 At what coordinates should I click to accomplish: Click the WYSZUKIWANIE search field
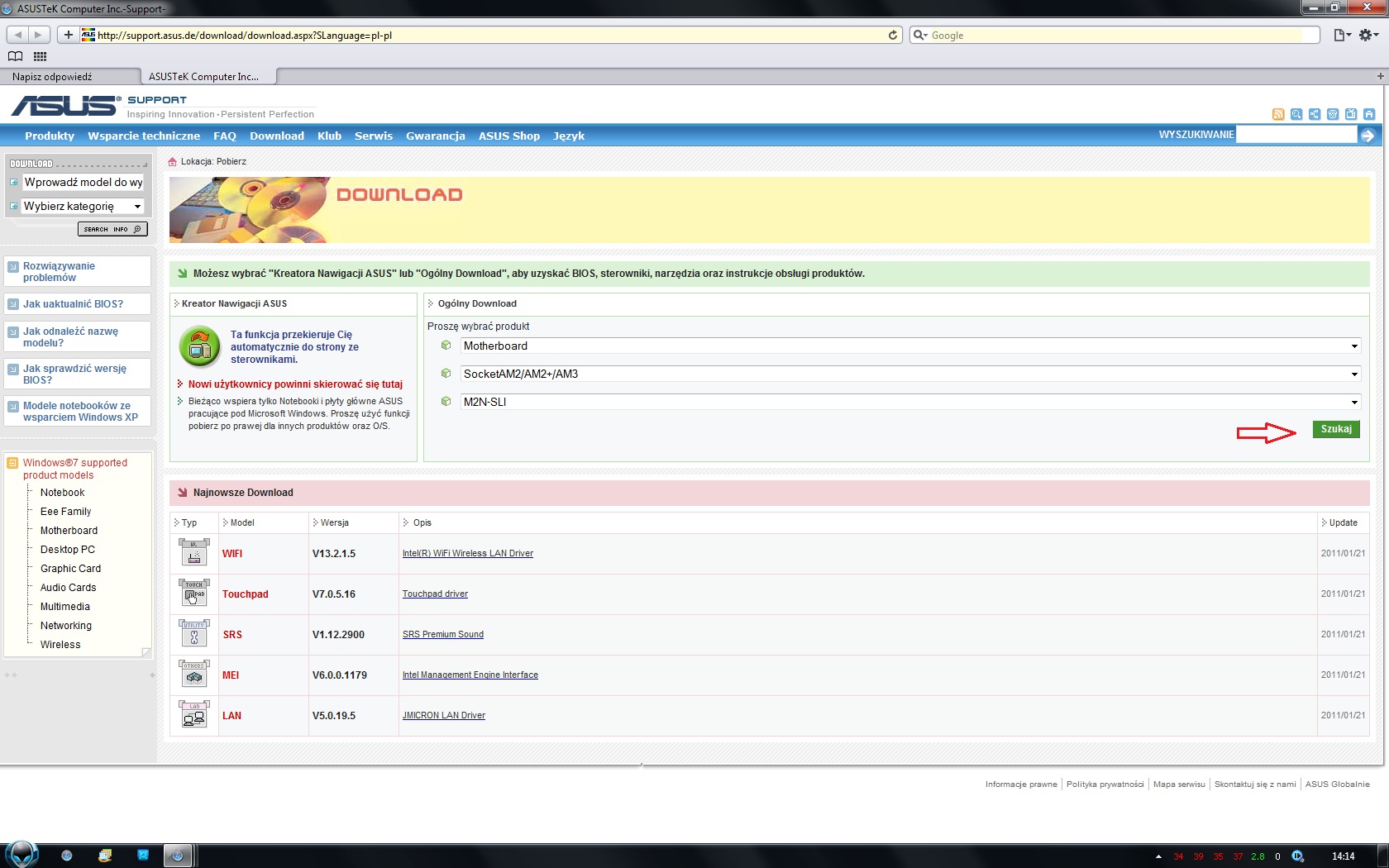(1296, 135)
